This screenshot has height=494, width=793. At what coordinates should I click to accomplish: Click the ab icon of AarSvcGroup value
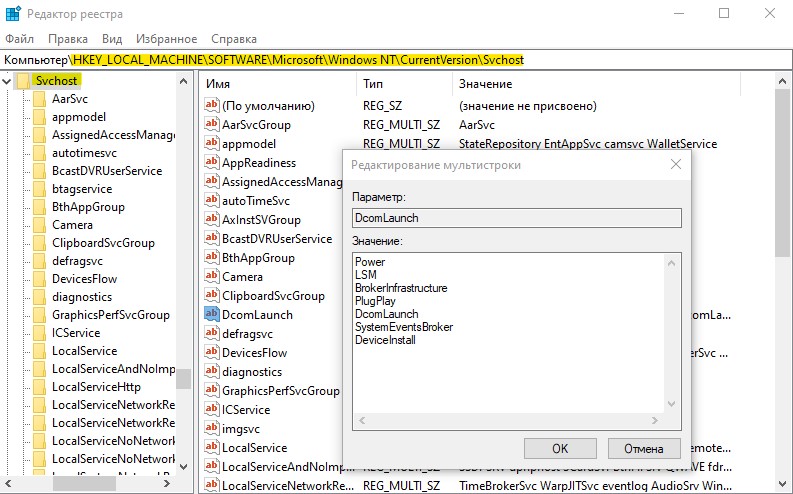point(211,124)
